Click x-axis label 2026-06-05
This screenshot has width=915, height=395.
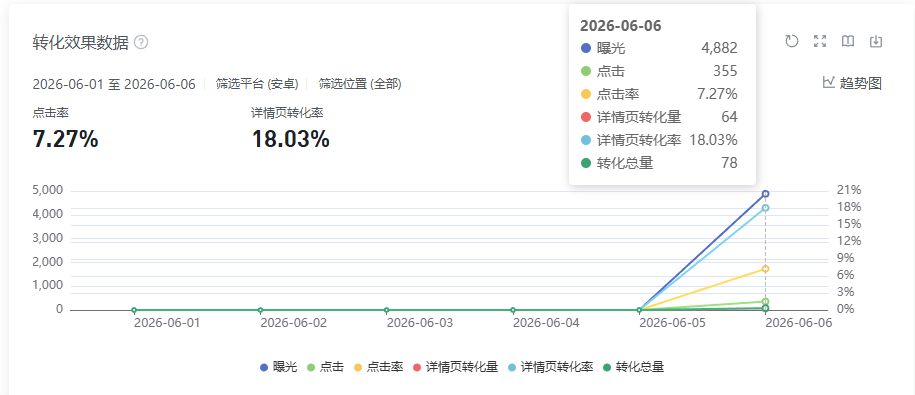[x=672, y=323]
